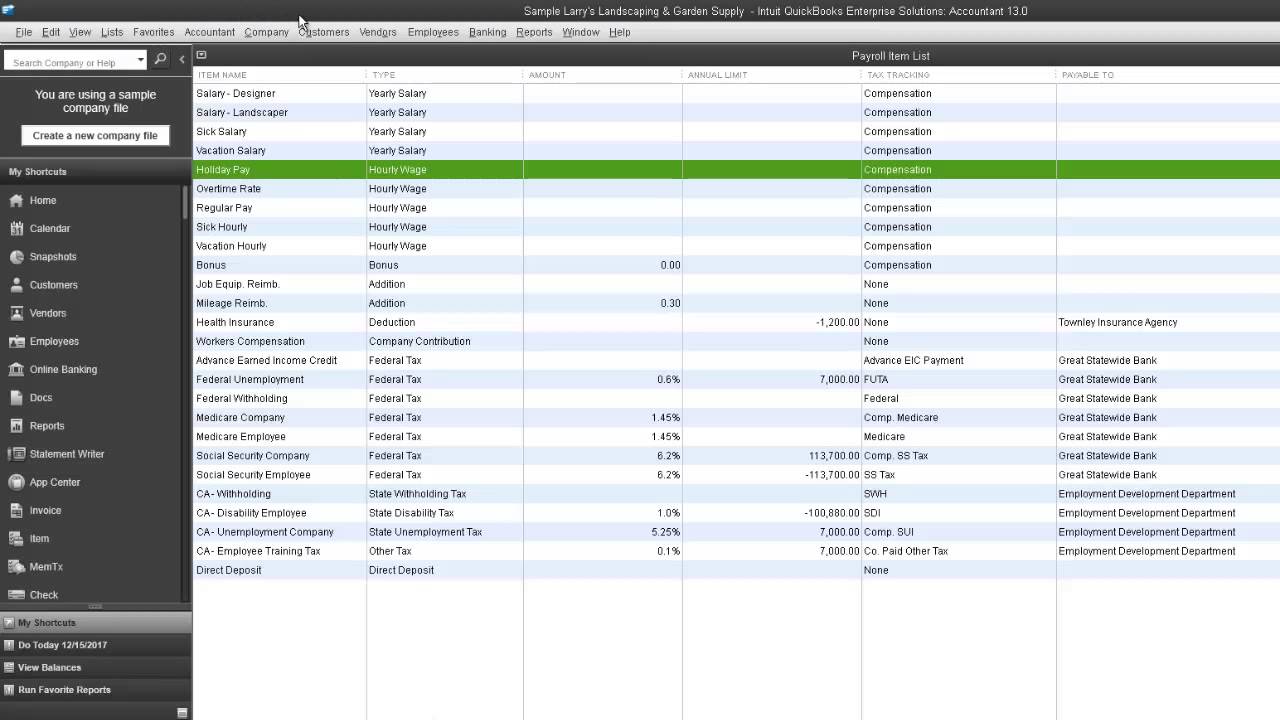
Task: Open the App Center shortcut icon
Action: click(x=16, y=482)
